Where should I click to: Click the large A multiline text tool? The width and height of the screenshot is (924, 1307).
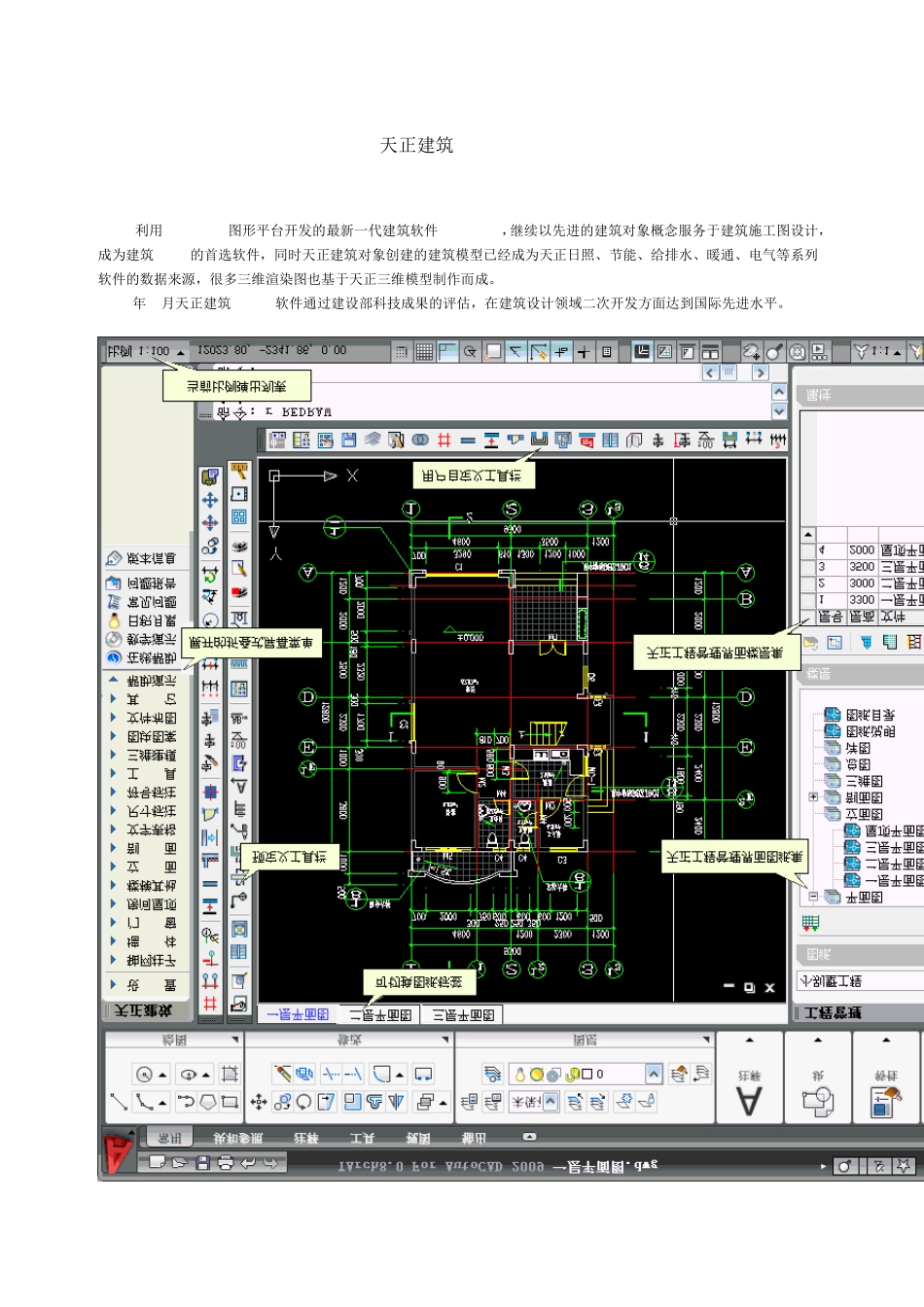(748, 1100)
